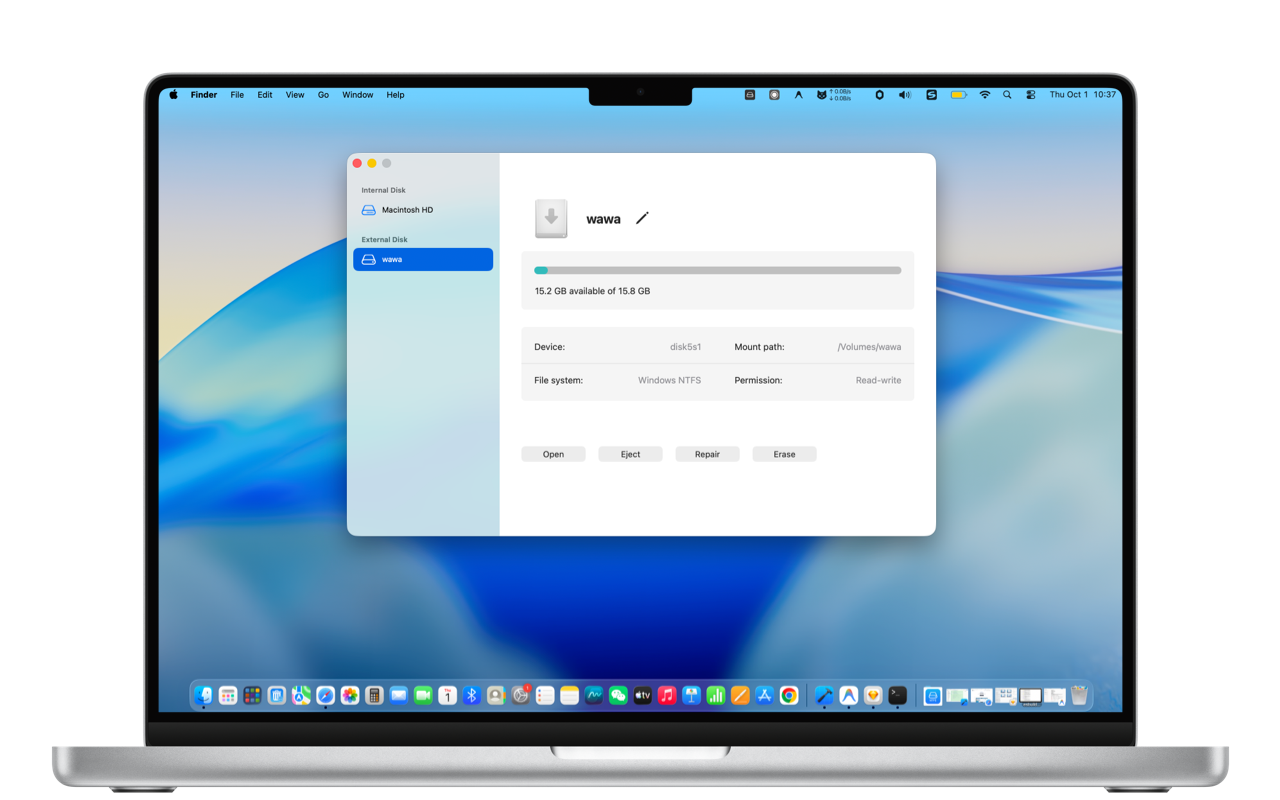Viewport: 1280px width, 800px height.
Task: Open Photos from the dock
Action: 350,696
